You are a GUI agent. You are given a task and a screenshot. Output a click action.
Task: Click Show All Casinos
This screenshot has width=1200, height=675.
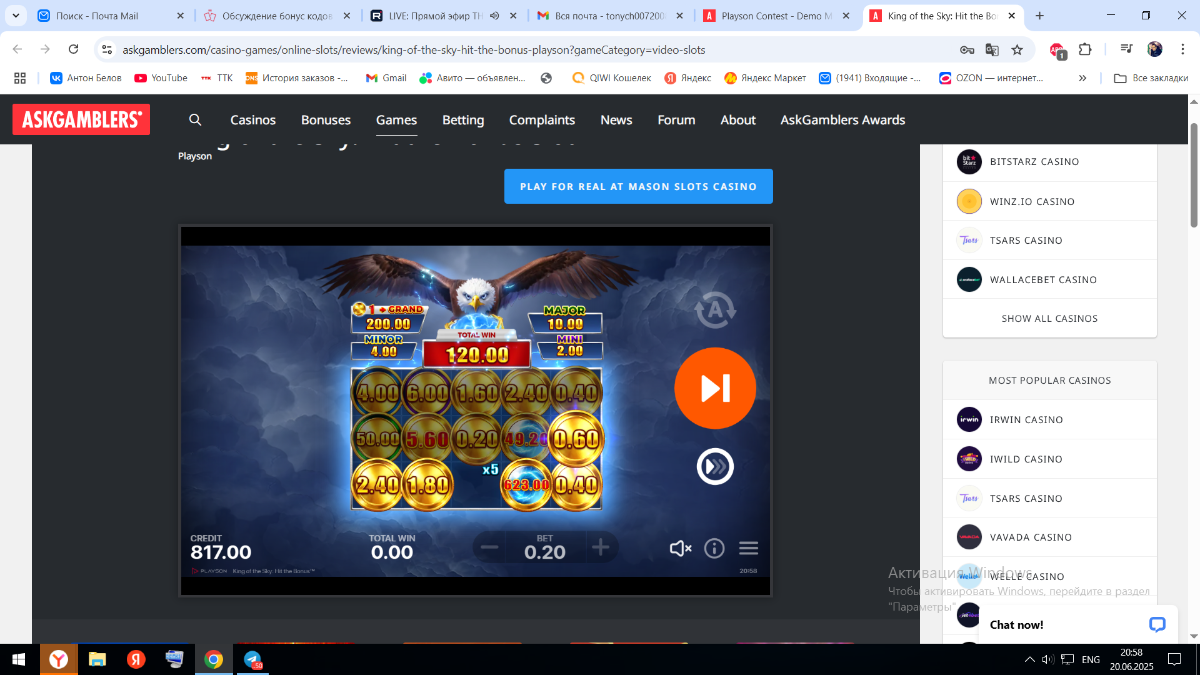[1050, 319]
